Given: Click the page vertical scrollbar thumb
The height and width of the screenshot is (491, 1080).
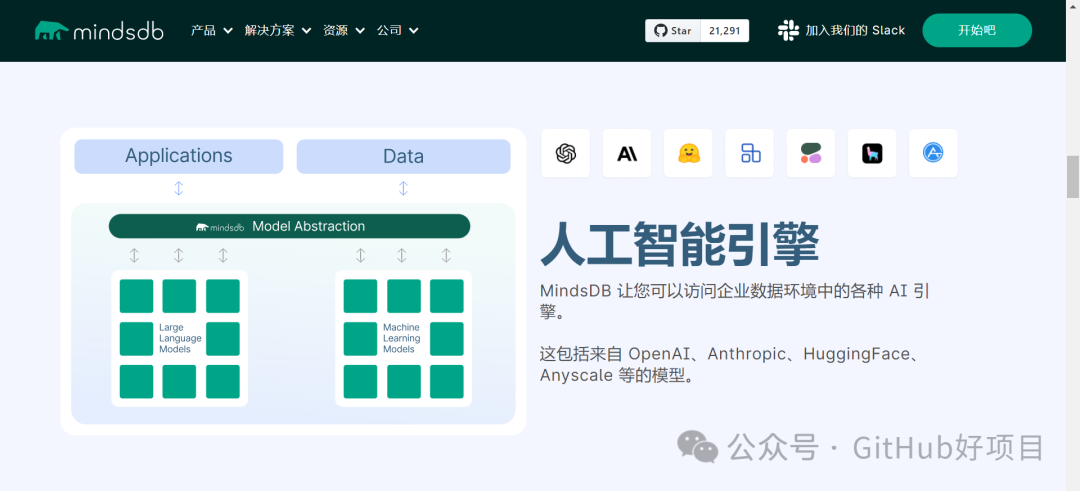Looking at the screenshot, I should click(1073, 177).
